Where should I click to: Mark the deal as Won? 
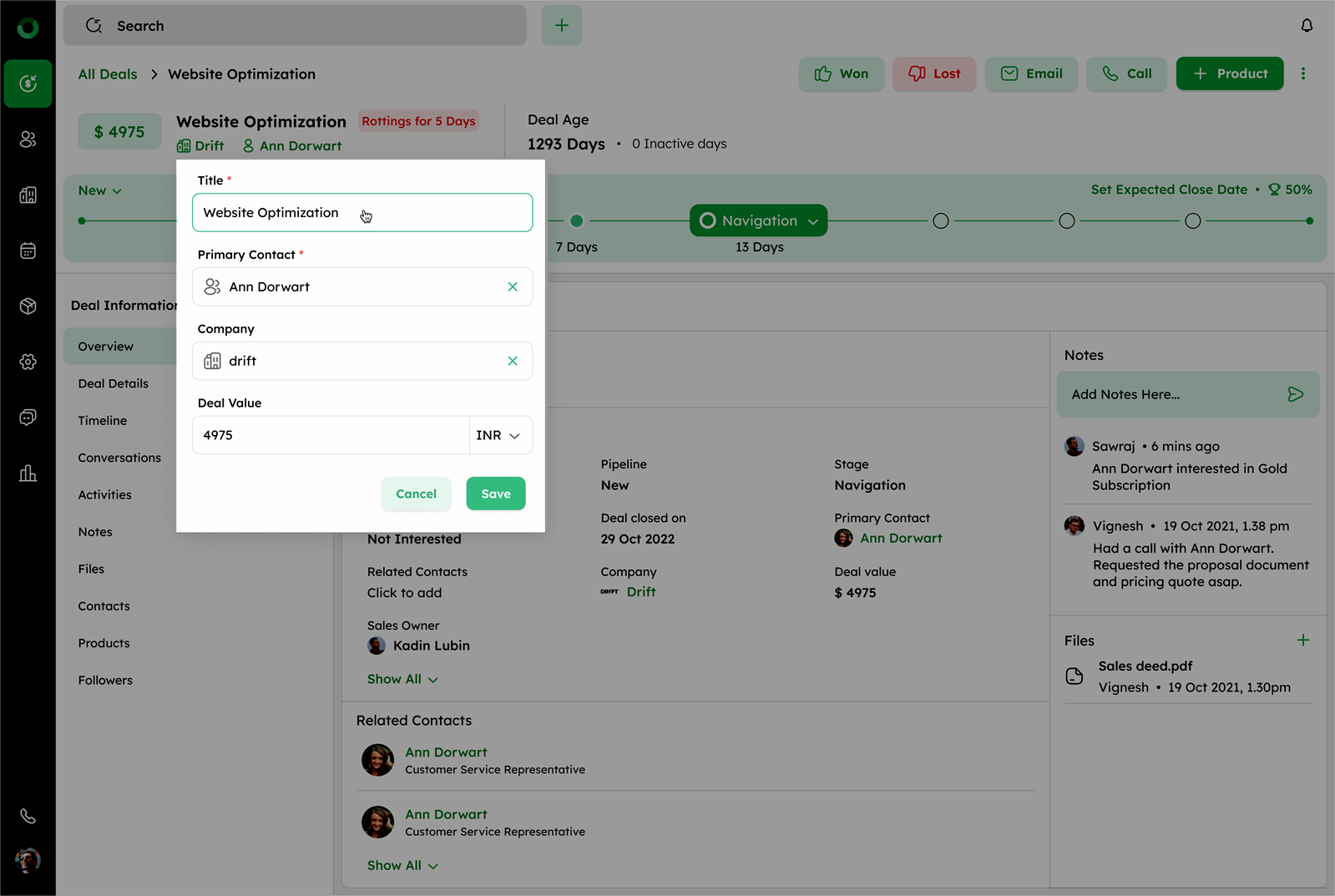841,73
